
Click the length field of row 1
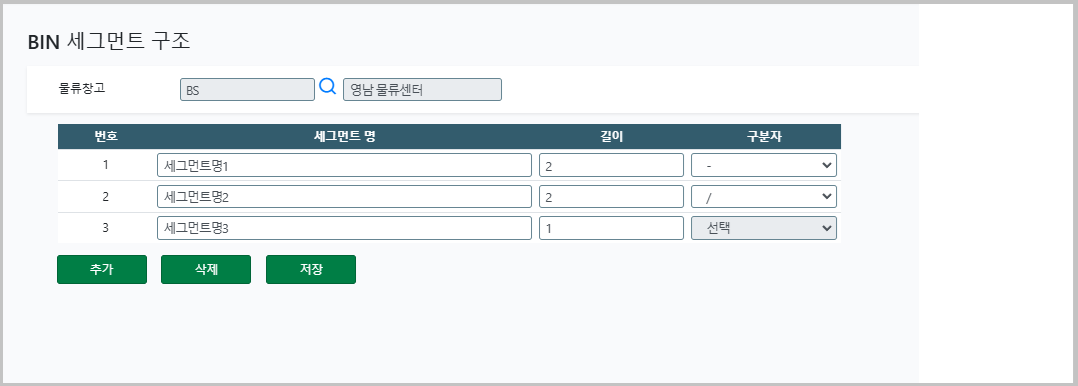tap(611, 165)
